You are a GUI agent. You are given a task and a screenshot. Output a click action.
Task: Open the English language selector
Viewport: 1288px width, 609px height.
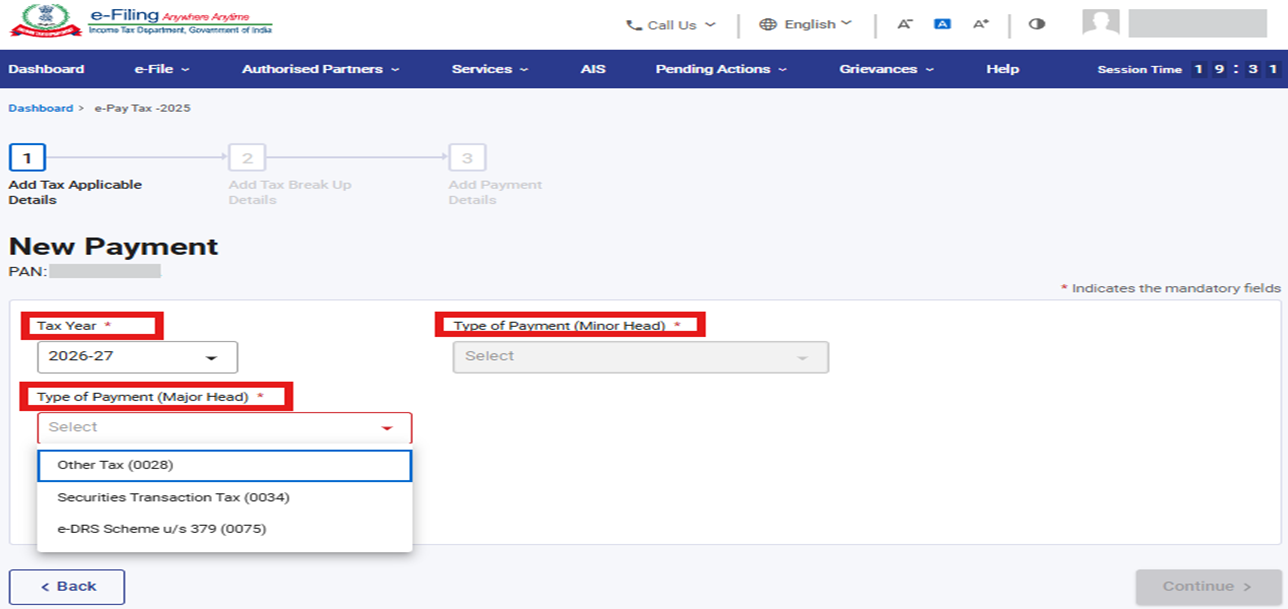(x=806, y=24)
